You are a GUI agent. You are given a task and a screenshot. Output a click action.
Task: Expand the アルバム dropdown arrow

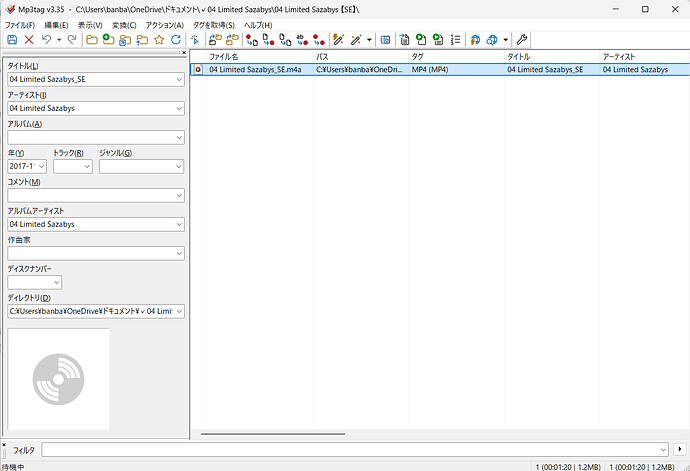point(179,138)
